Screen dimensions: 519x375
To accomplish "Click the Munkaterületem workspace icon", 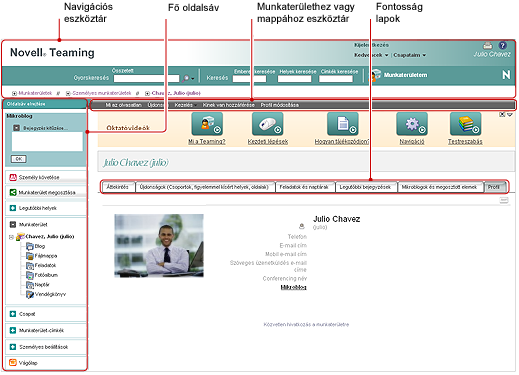I will [x=376, y=75].
